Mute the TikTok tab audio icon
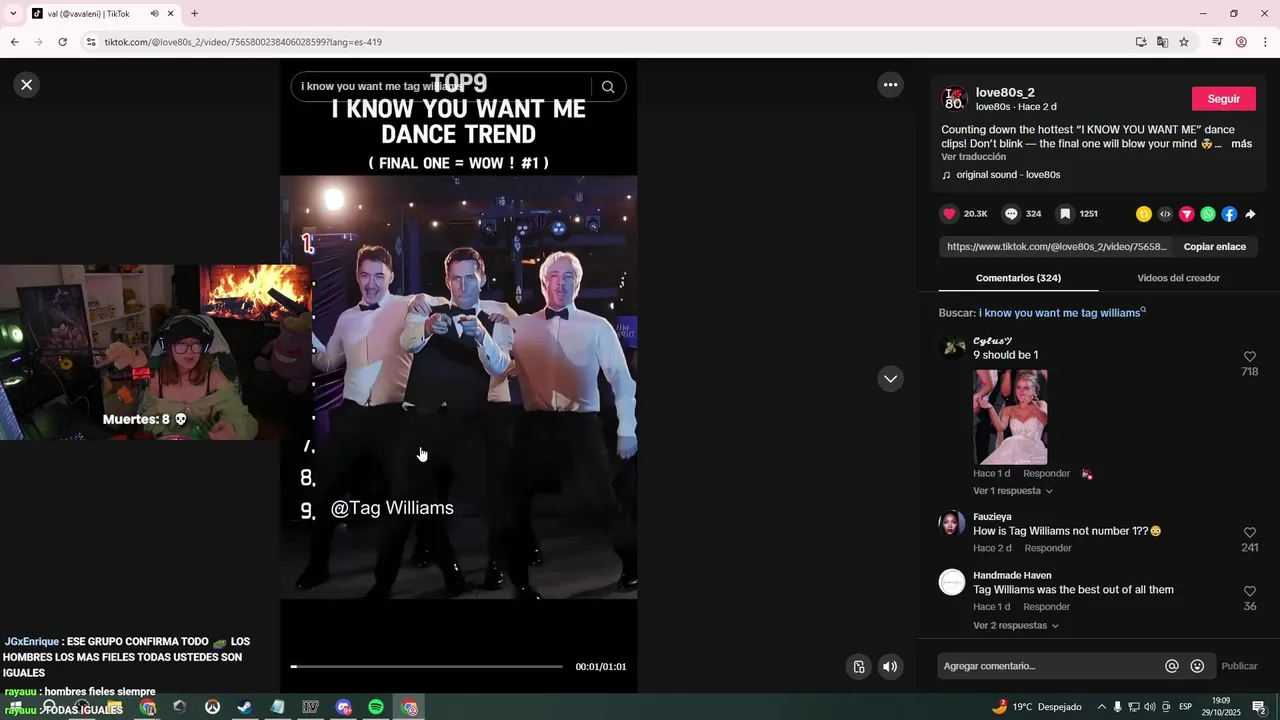This screenshot has height=720, width=1280. [x=155, y=14]
